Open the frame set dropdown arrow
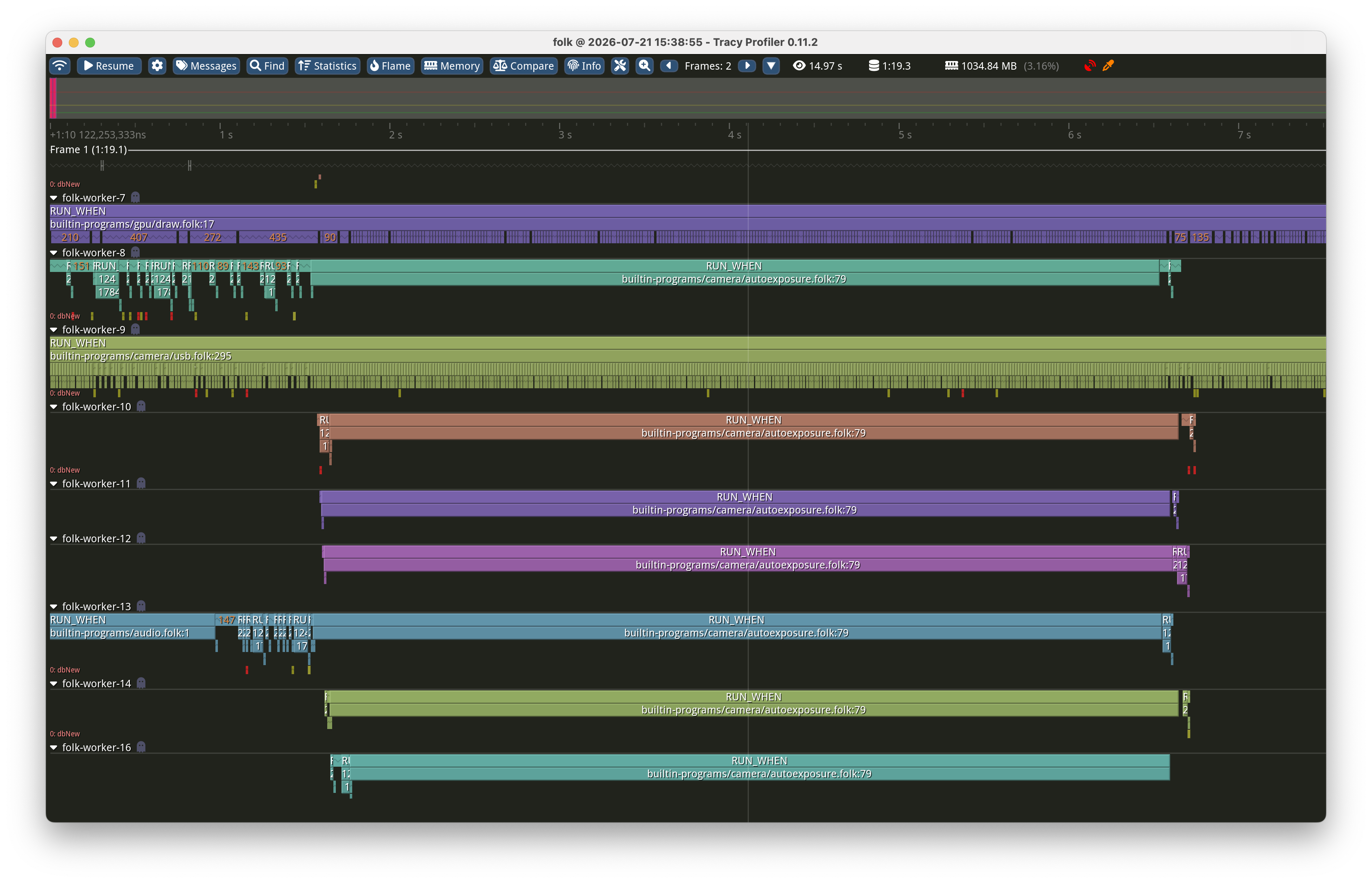Image resolution: width=1372 pixels, height=883 pixels. click(771, 66)
